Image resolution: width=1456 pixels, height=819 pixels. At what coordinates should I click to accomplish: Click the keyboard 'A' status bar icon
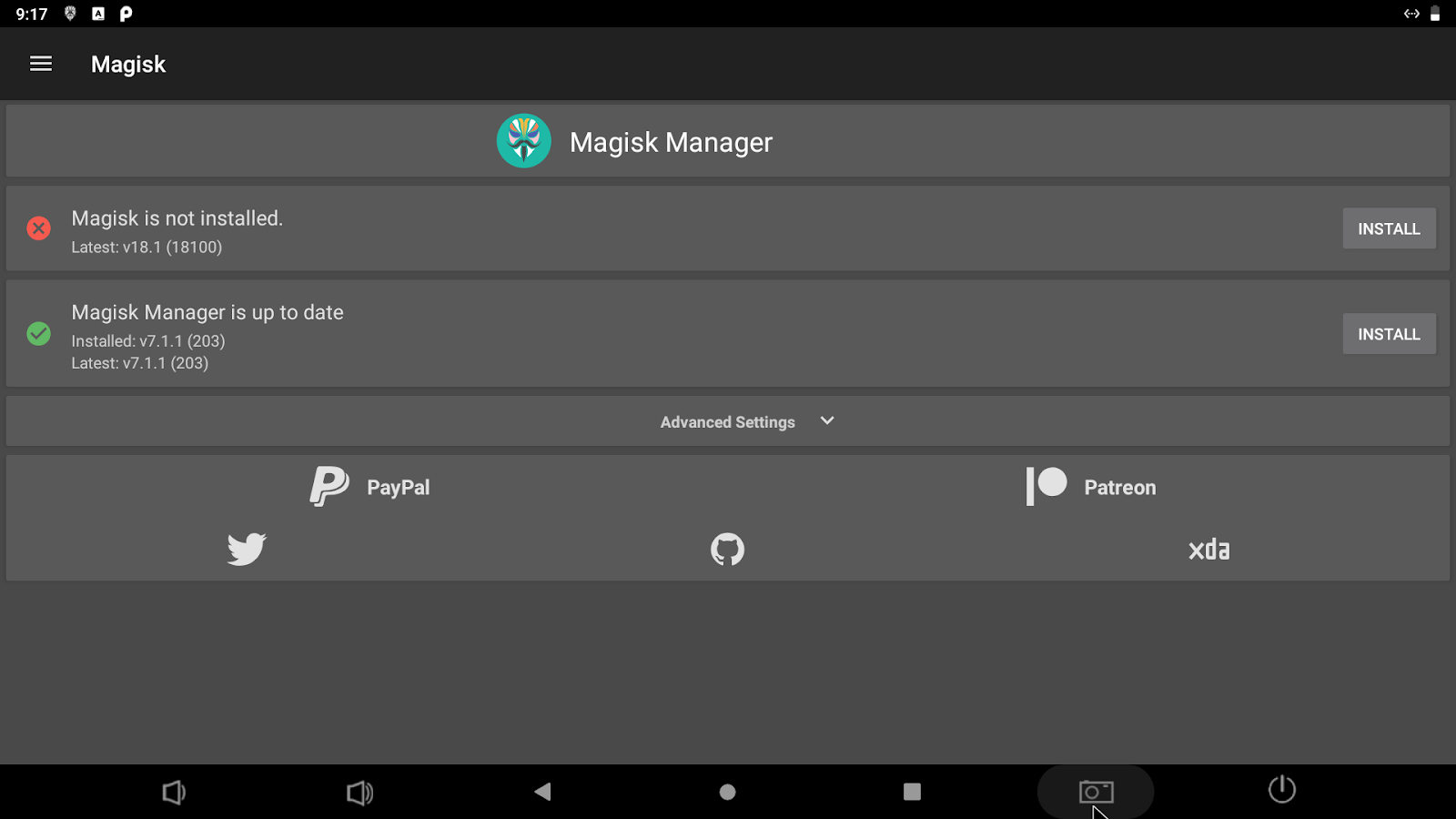pyautogui.click(x=98, y=14)
